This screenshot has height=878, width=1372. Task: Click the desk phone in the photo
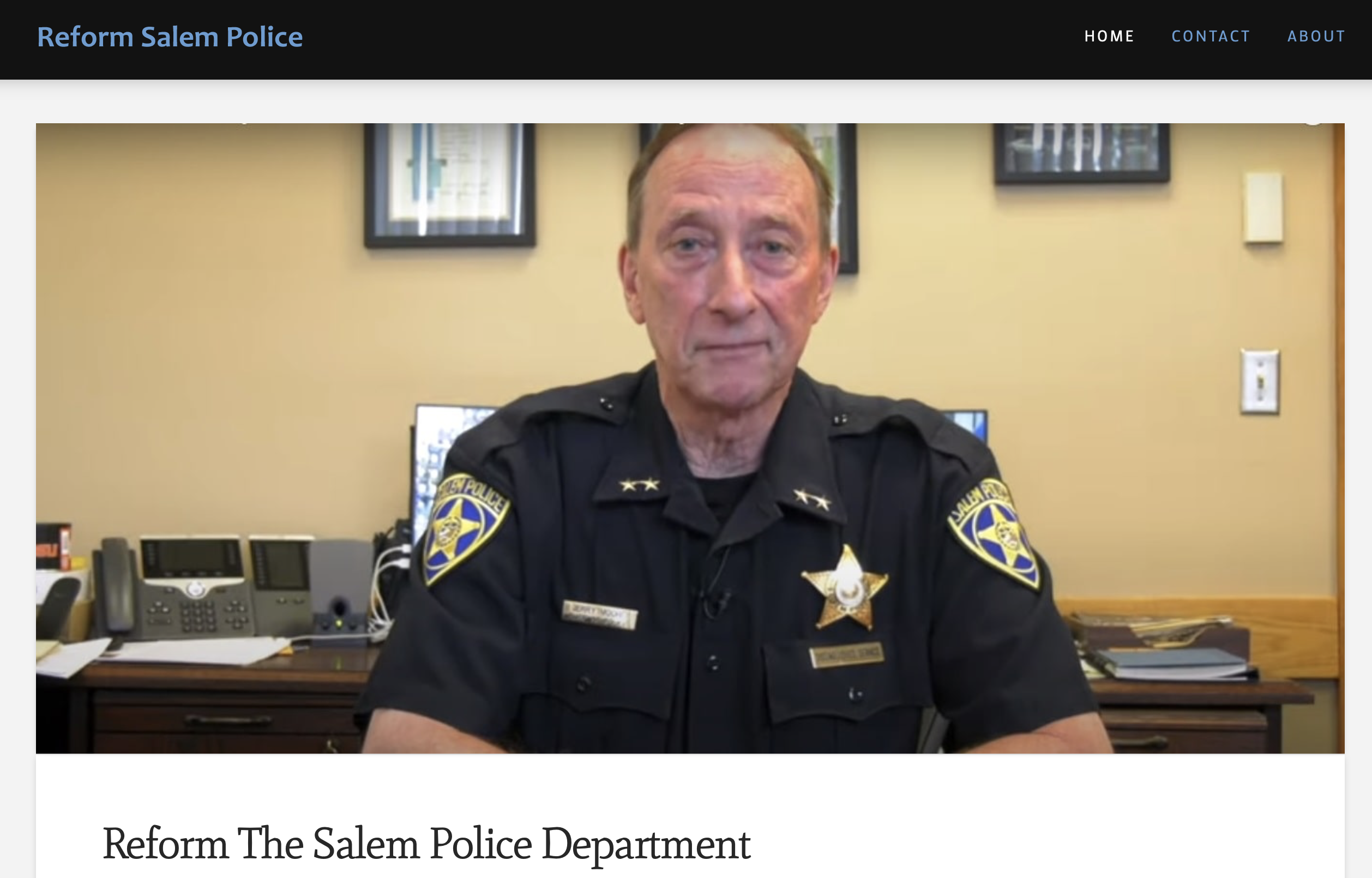coord(174,587)
